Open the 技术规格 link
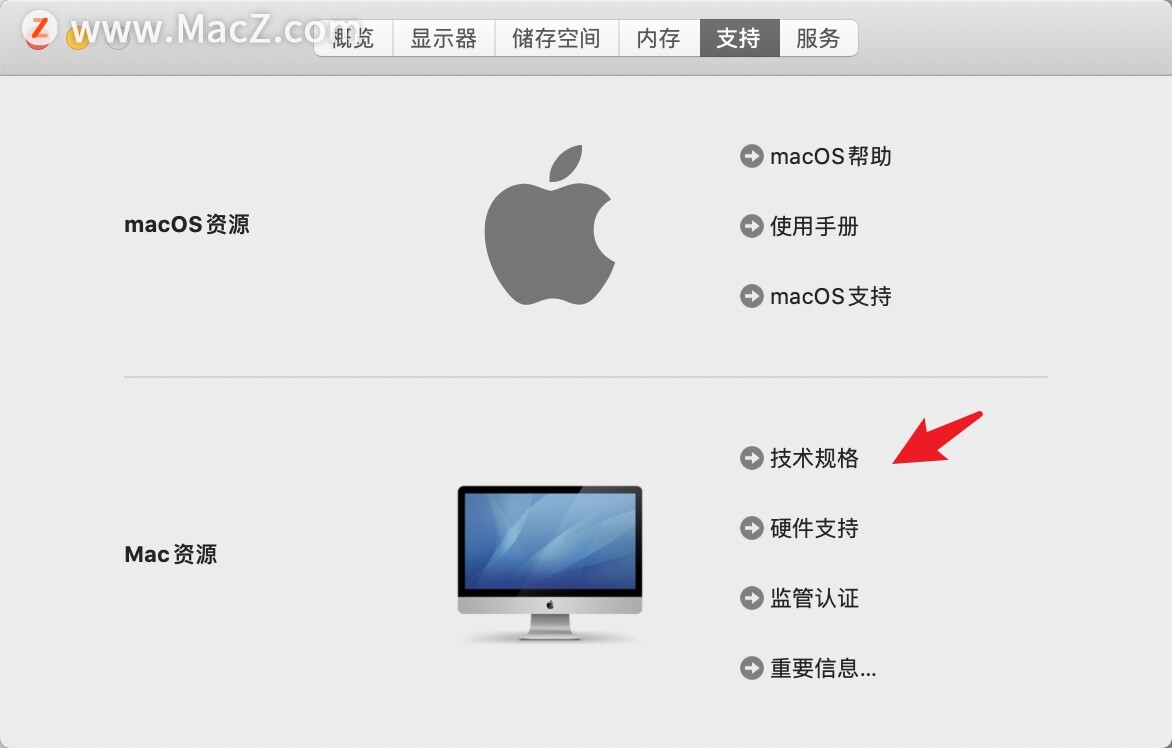The height and width of the screenshot is (748, 1172). point(814,458)
